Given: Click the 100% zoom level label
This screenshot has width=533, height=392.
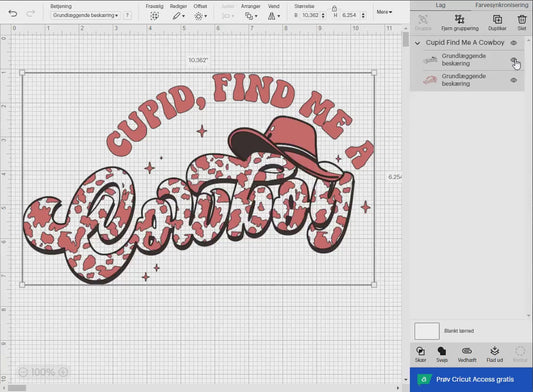Looking at the screenshot, I should coord(42,372).
